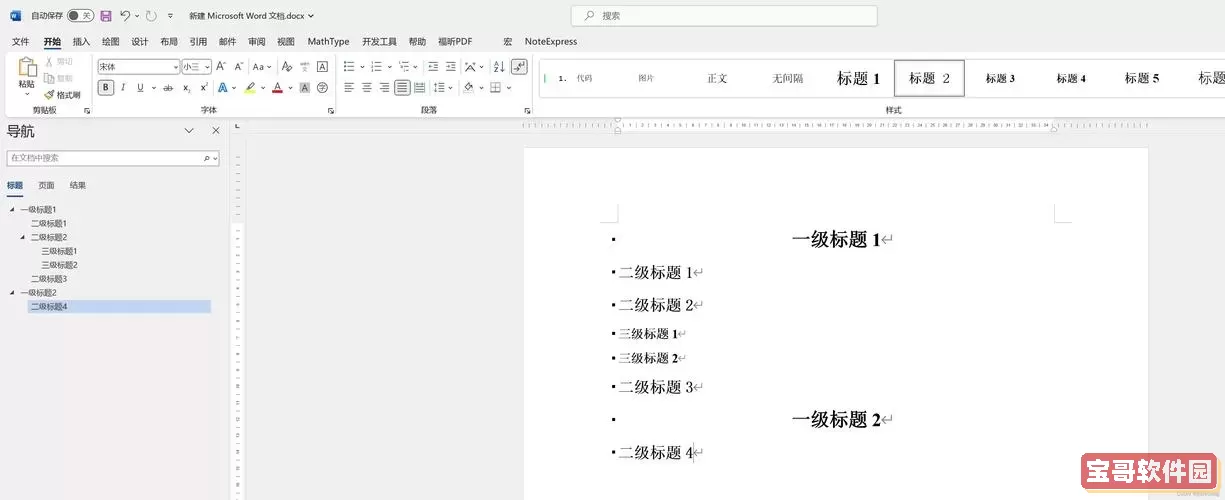Click the Format Painter (格式刷) button
The height and width of the screenshot is (500, 1225).
[x=62, y=95]
